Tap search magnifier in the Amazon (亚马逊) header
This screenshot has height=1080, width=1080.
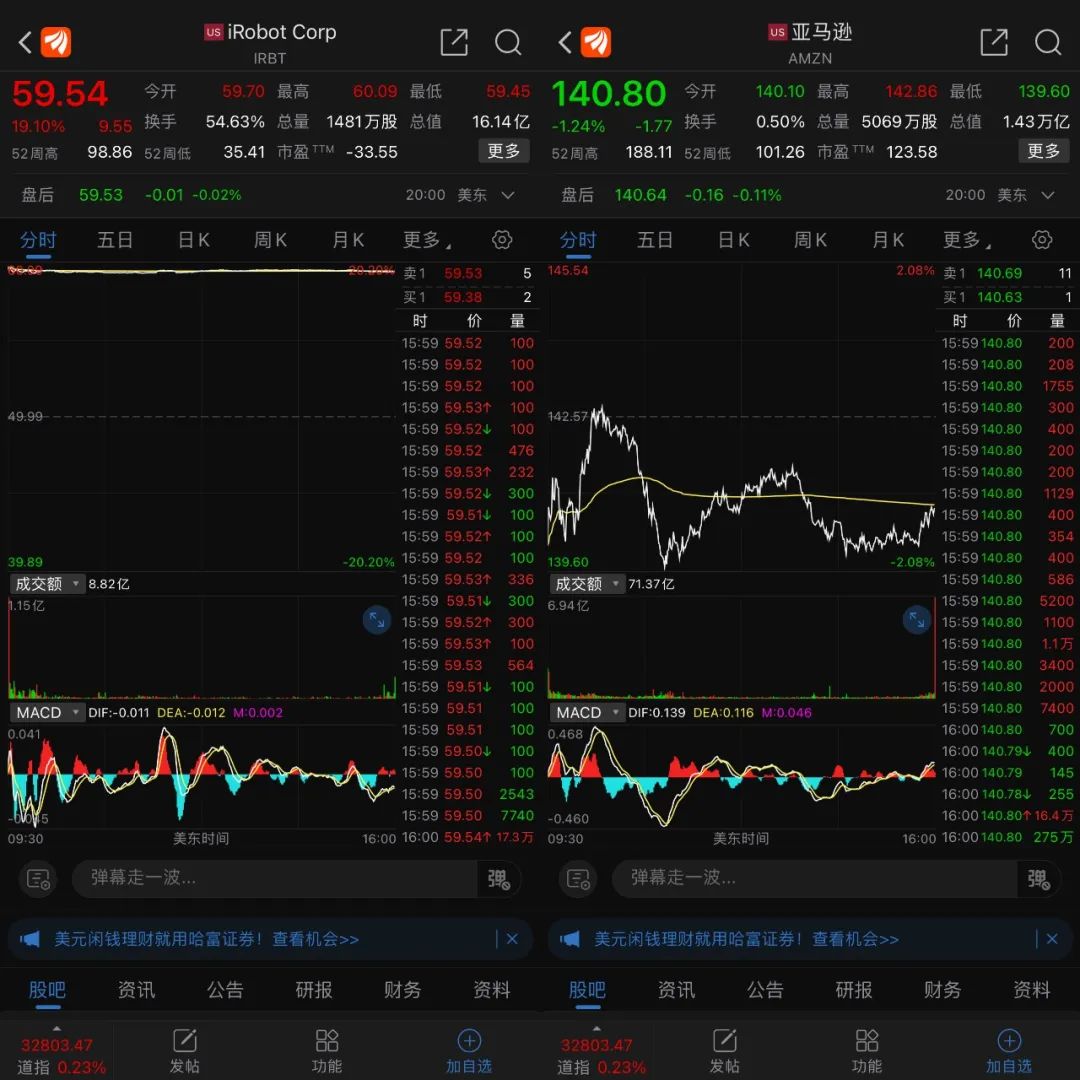click(1047, 42)
